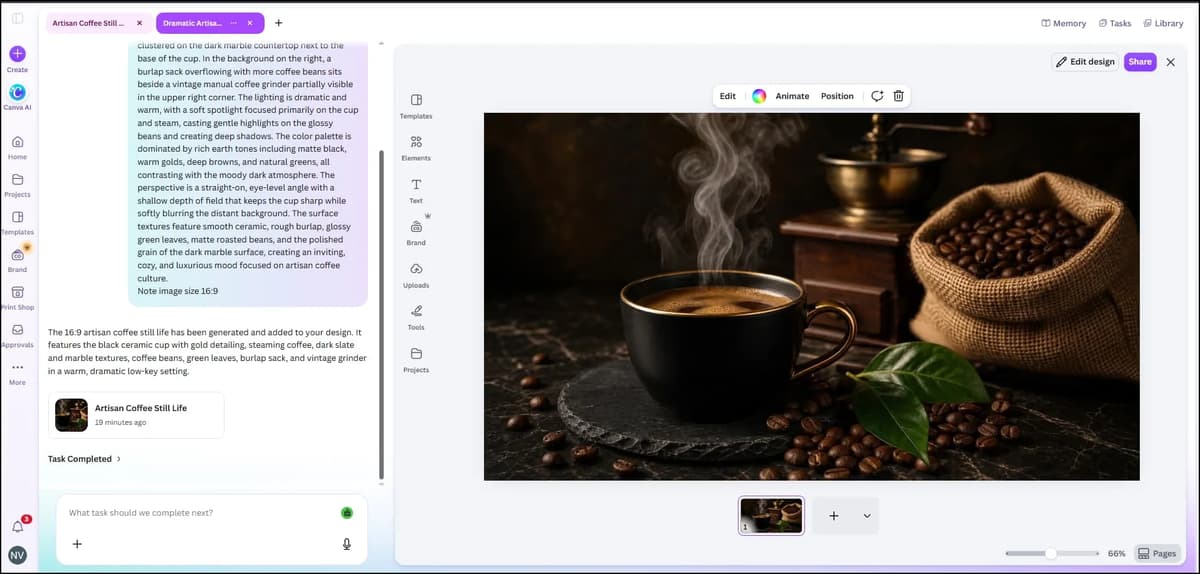Open Library in the top bar

click(x=1163, y=23)
